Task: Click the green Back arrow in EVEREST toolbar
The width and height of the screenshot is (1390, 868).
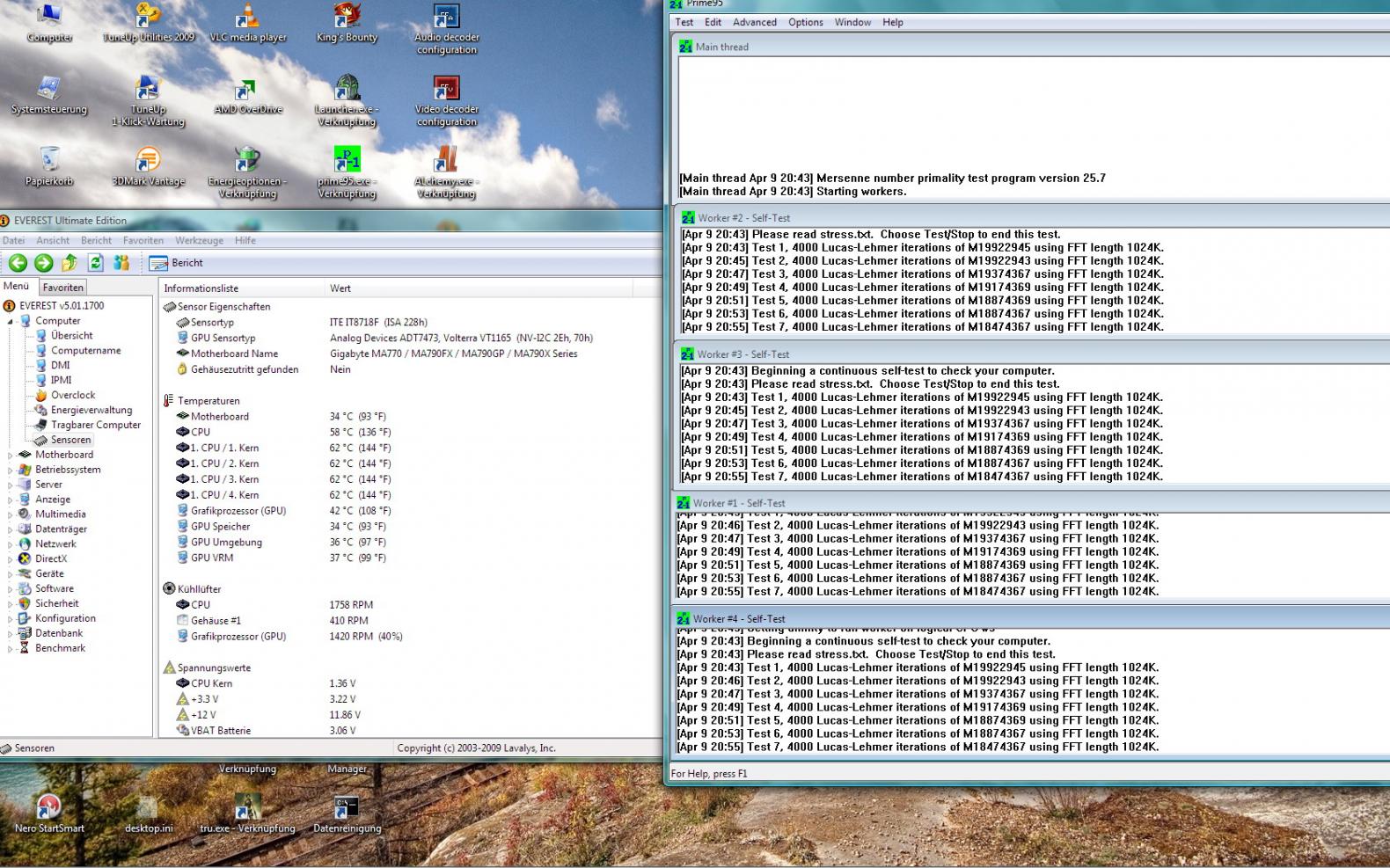Action: coord(18,262)
